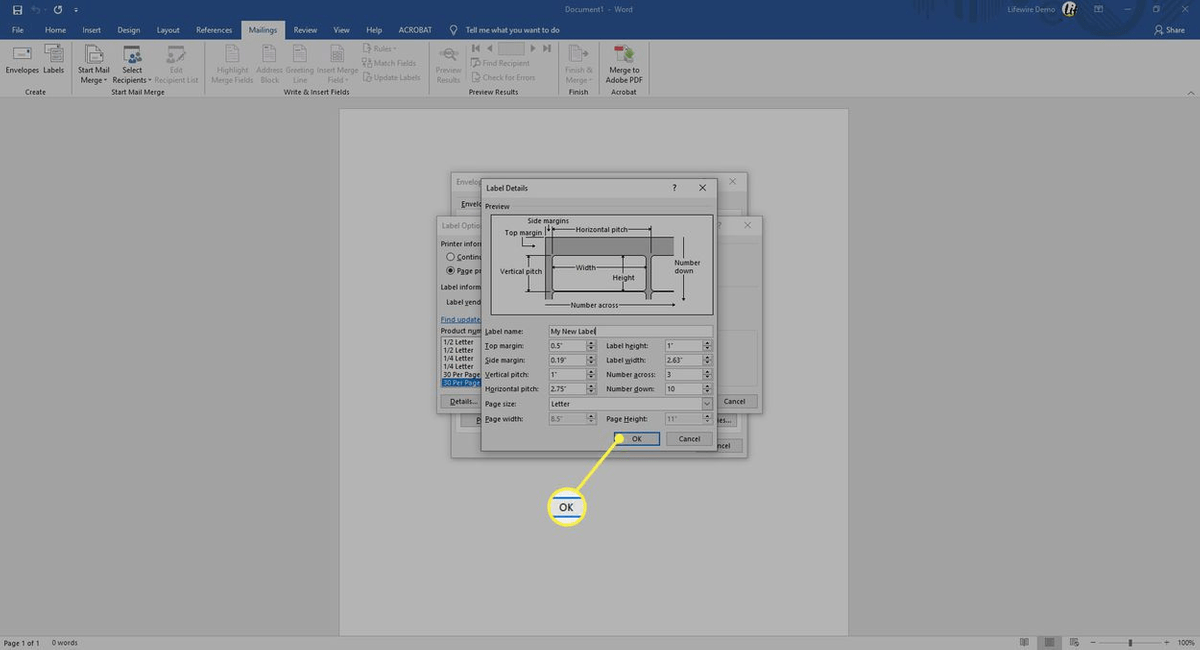Increase Number across with the stepper arrow
The height and width of the screenshot is (650, 1200).
tap(706, 371)
